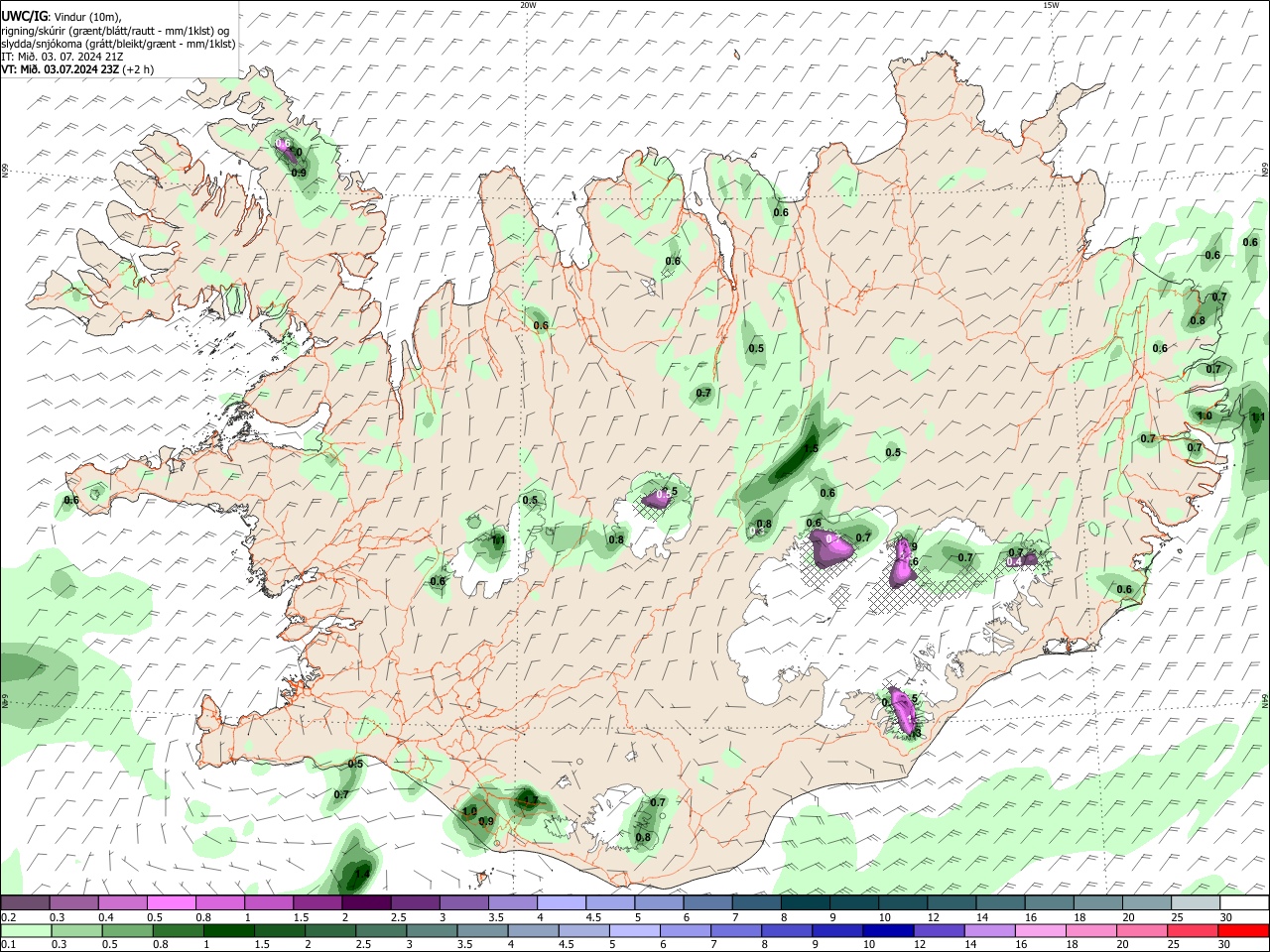Screen dimensions: 1270x952
Task: Click the 14 grey-teal sleet/snow legend swatch
Action: click(1000, 902)
